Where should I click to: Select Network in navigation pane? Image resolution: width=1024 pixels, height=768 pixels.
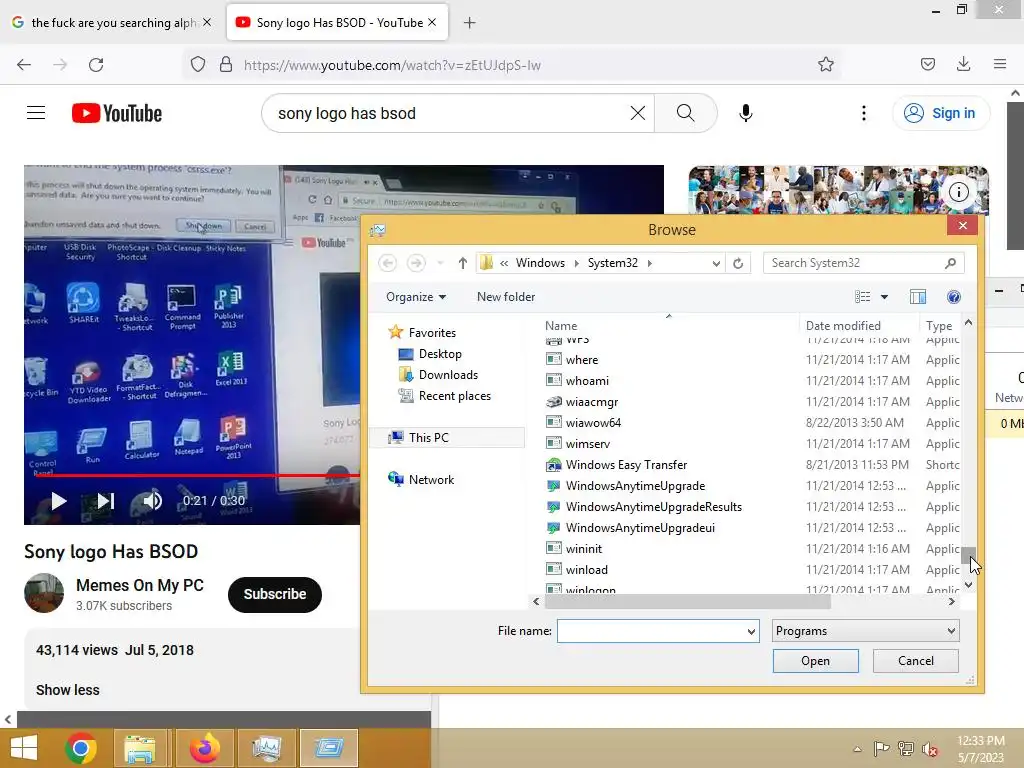click(431, 479)
